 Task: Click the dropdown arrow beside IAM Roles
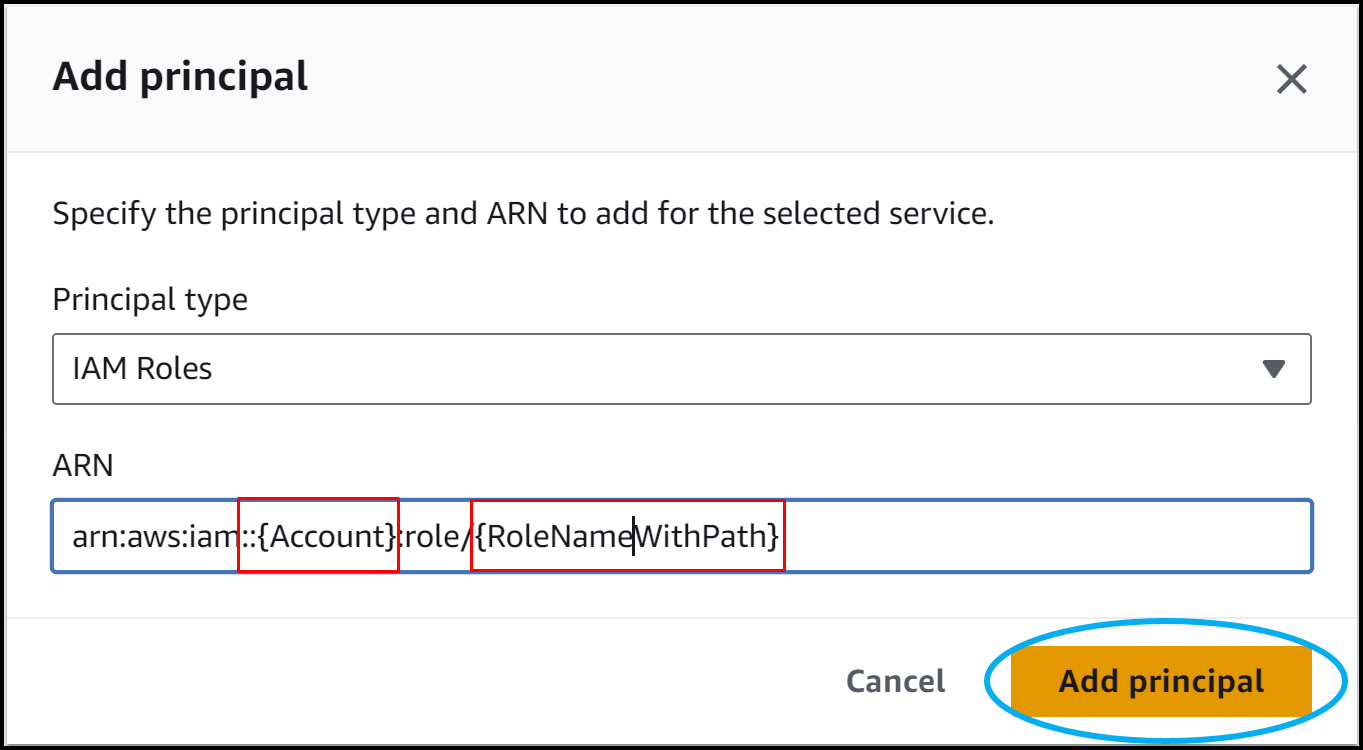(1273, 369)
